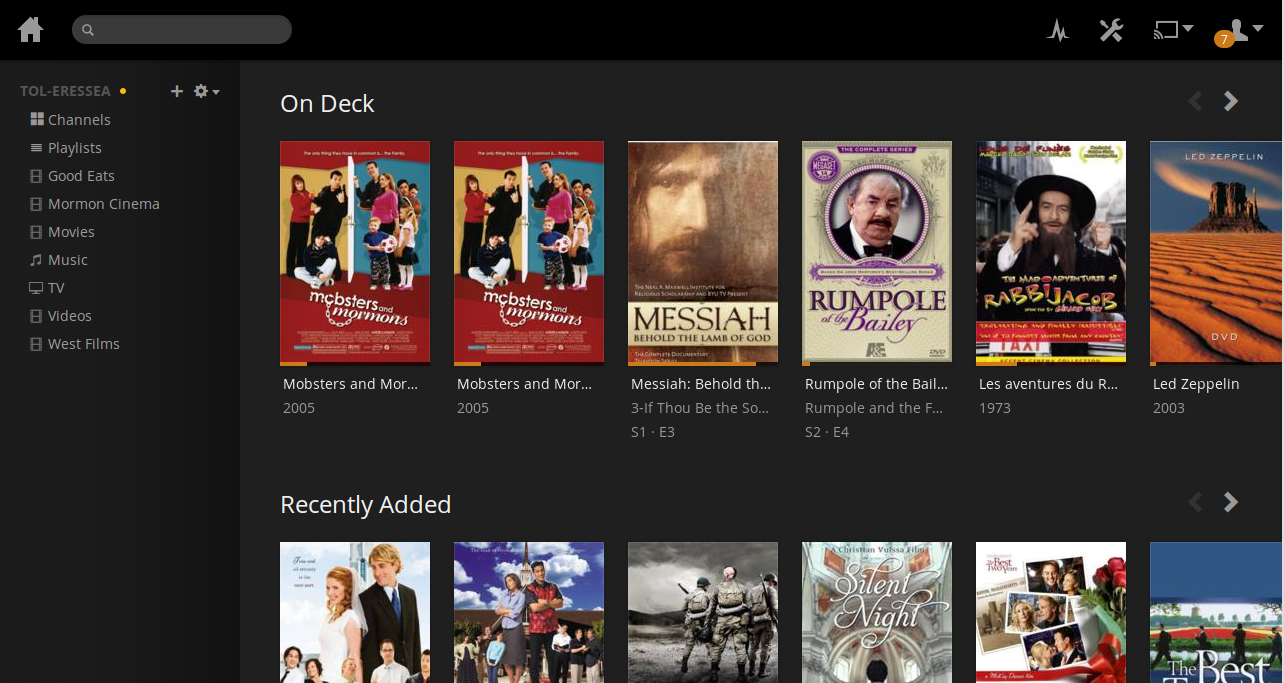
Task: Open the Rabbi Jacob movie poster
Action: coord(1051,252)
